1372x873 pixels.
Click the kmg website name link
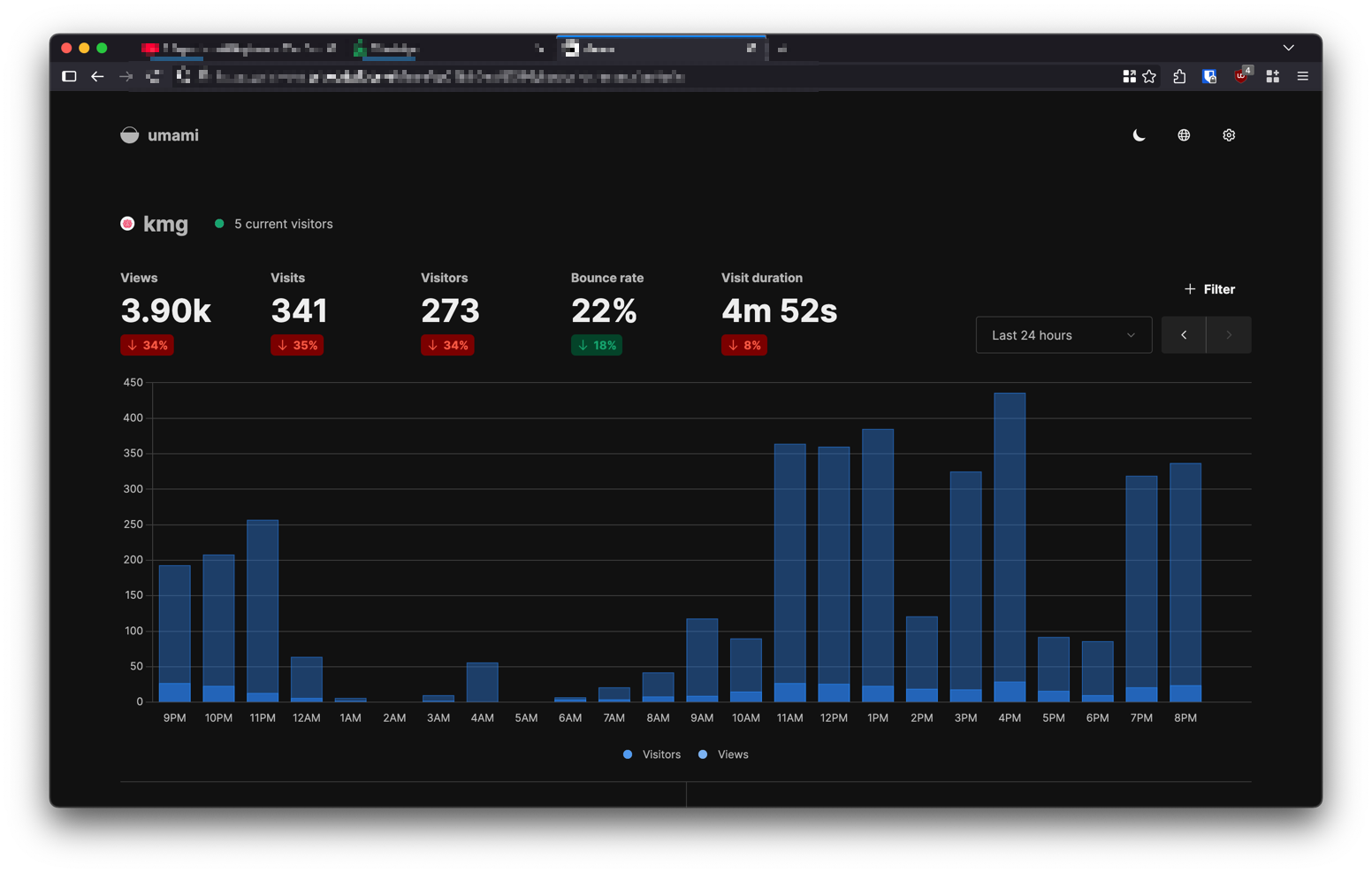coord(165,224)
